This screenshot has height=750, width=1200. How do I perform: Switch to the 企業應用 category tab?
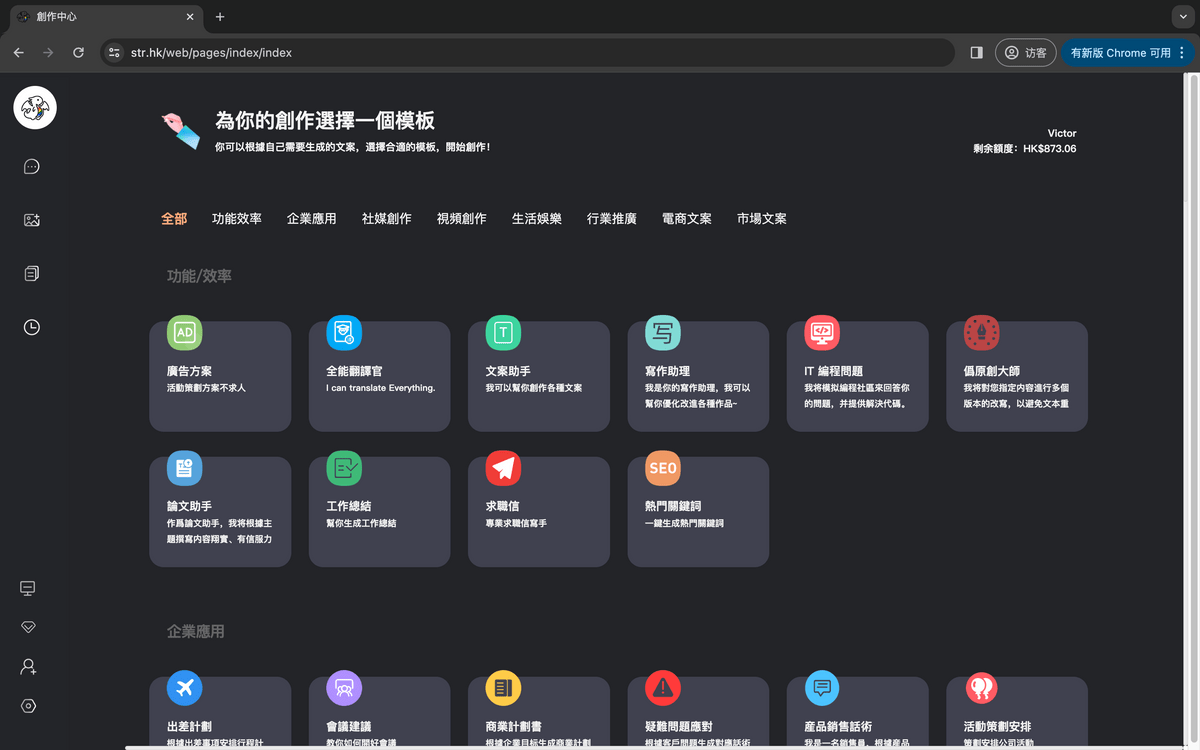[312, 218]
